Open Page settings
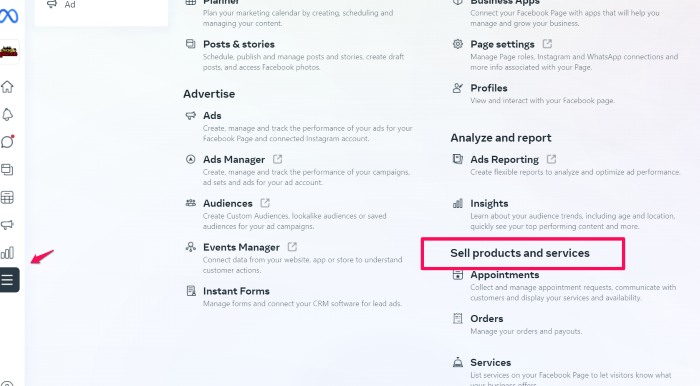Image resolution: width=700 pixels, height=386 pixels. click(x=502, y=44)
